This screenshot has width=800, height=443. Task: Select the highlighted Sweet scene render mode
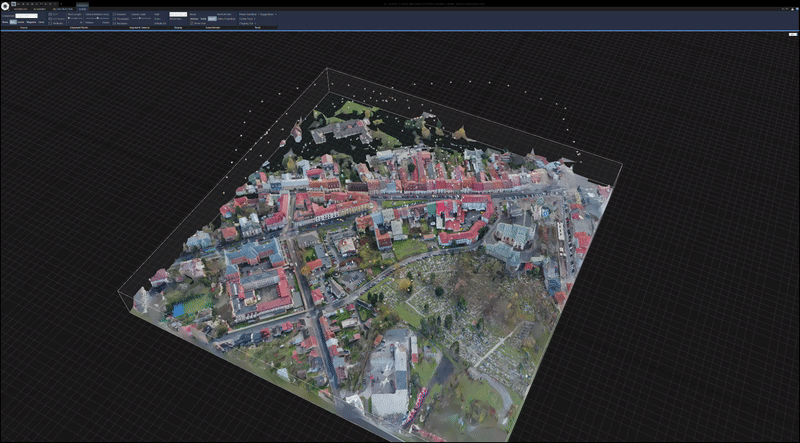(212, 18)
